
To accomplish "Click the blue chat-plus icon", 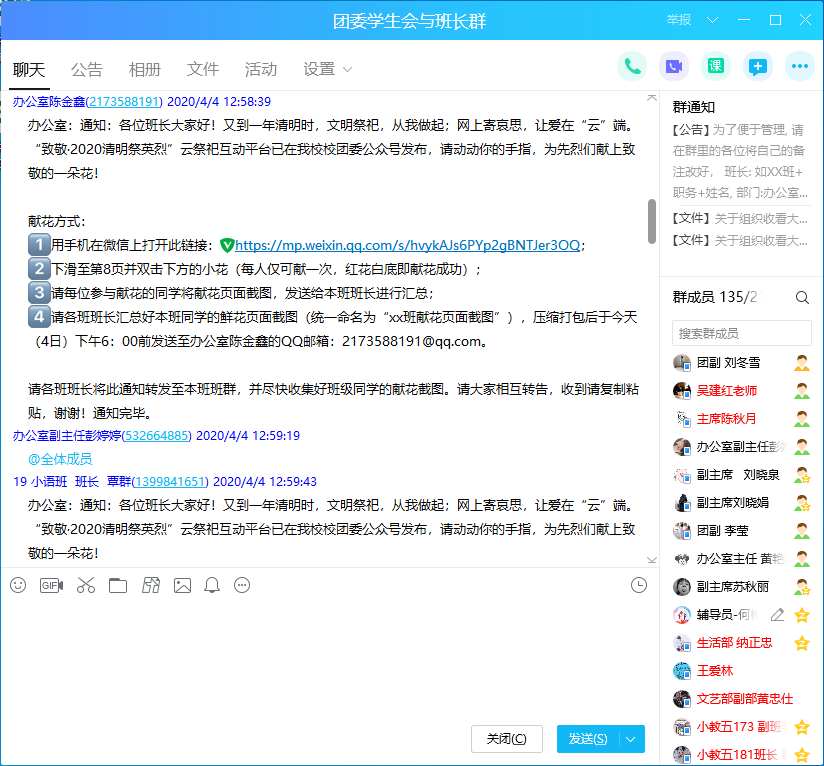I will [758, 67].
